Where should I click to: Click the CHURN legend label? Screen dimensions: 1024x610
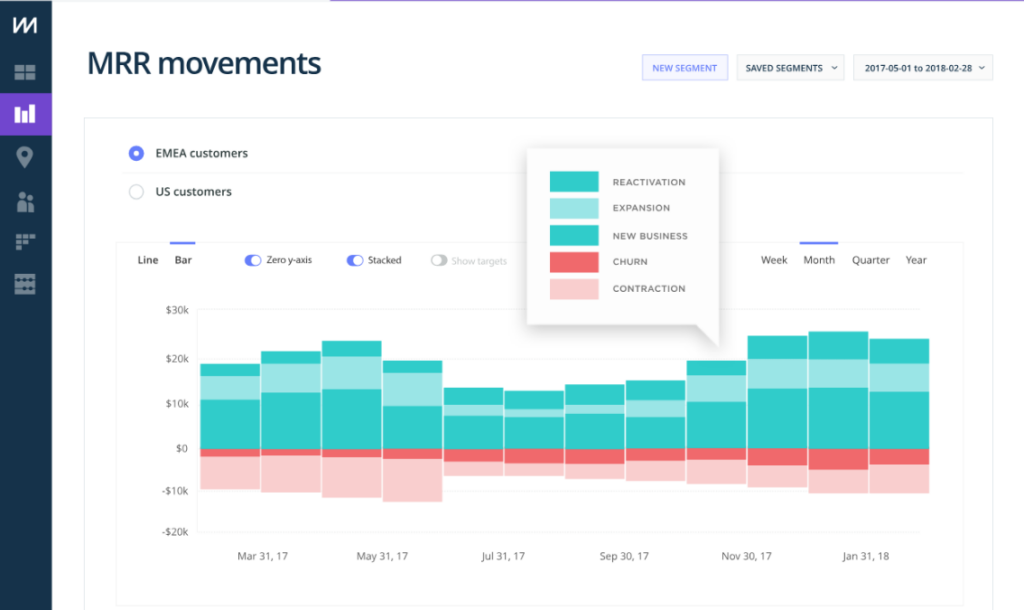pyautogui.click(x=630, y=261)
